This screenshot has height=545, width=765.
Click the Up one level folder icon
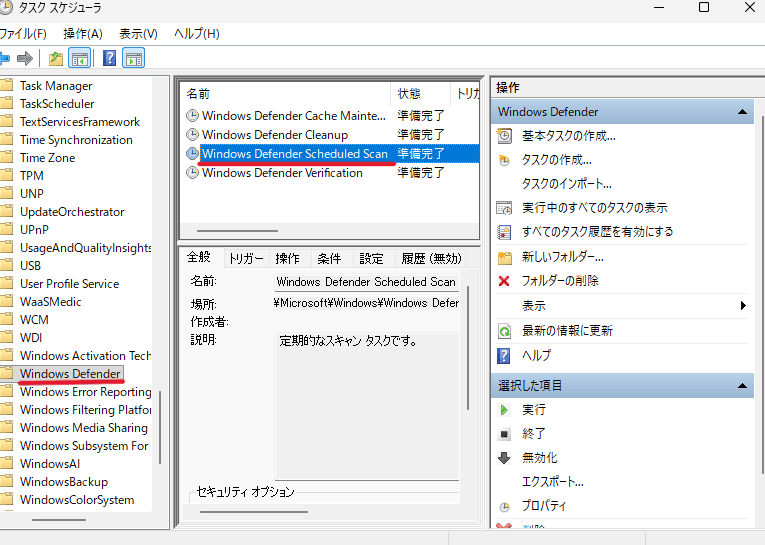56,59
